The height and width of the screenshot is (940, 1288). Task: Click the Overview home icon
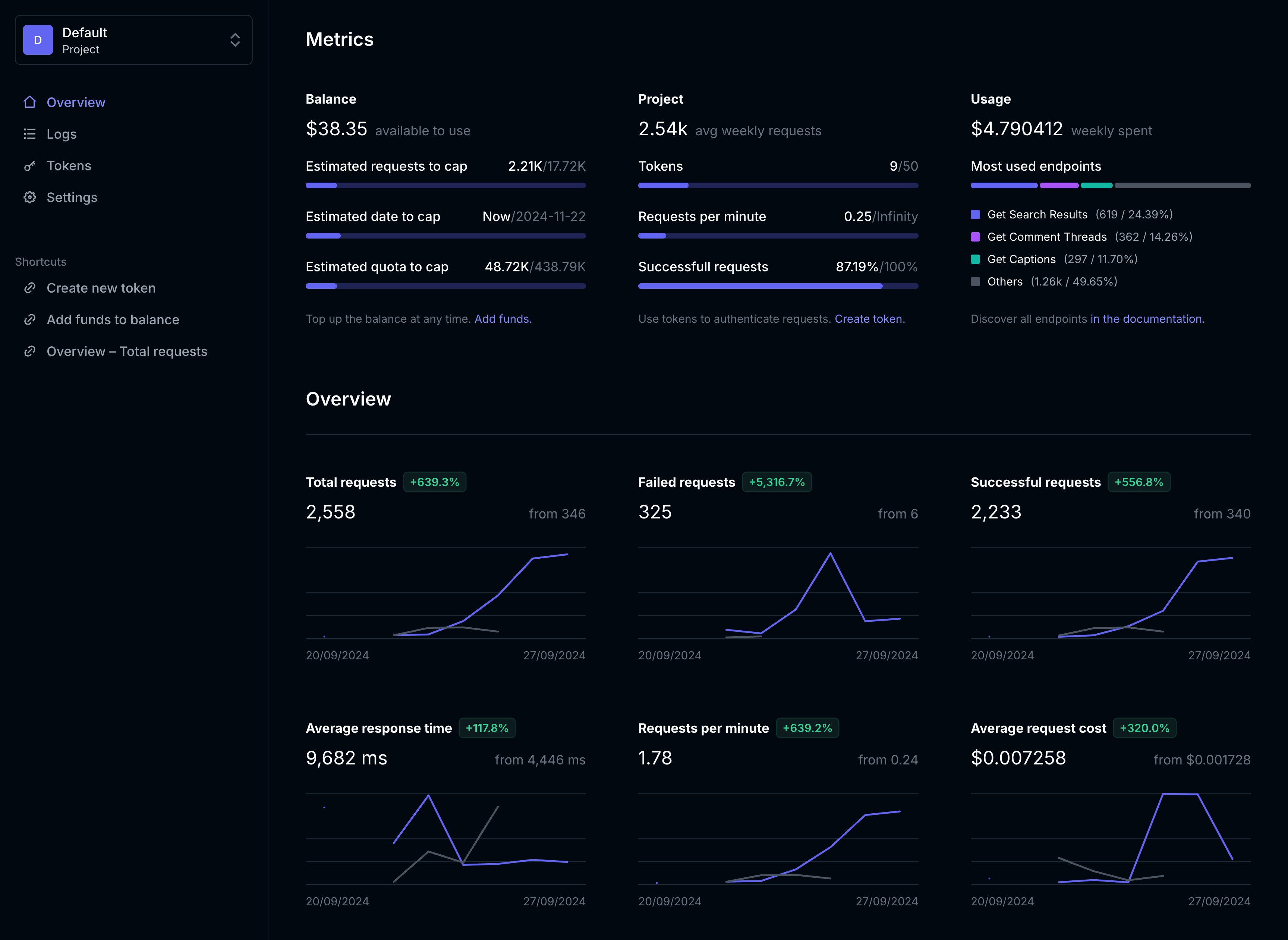pos(29,102)
